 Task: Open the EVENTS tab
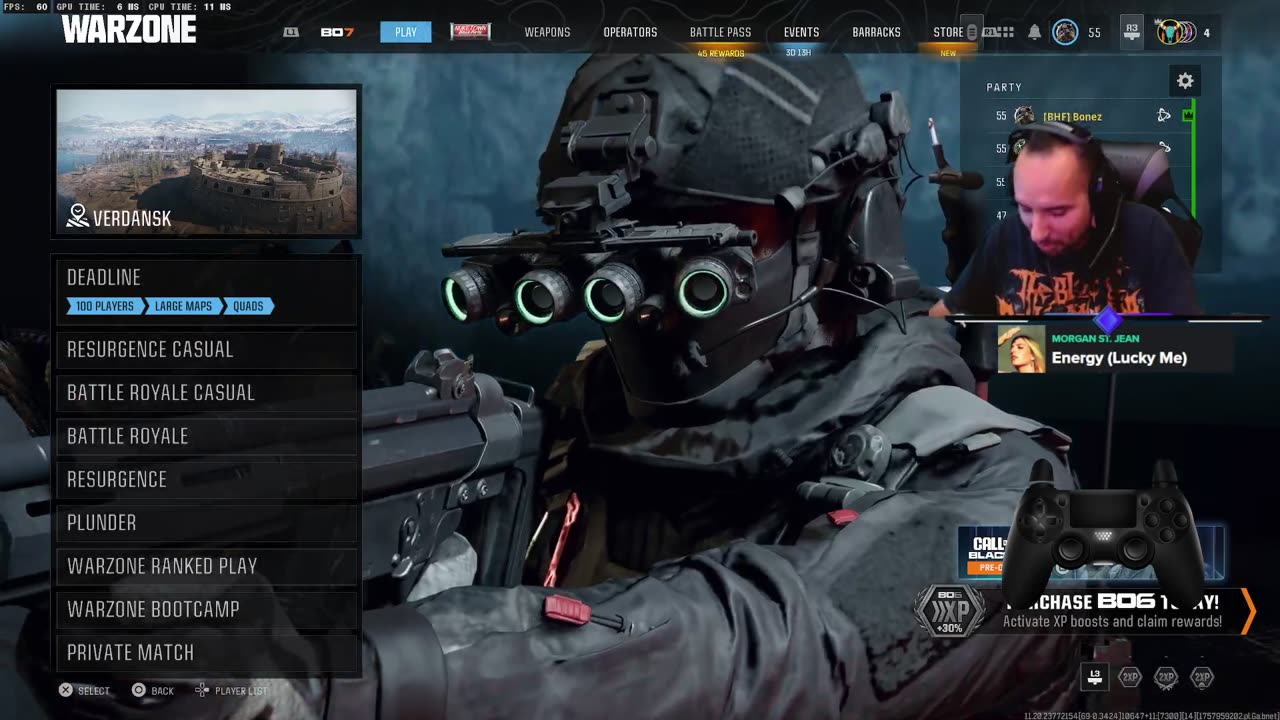(801, 32)
